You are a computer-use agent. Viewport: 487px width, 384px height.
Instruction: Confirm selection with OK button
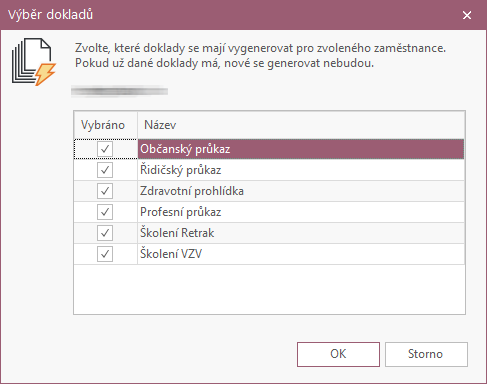(338, 354)
